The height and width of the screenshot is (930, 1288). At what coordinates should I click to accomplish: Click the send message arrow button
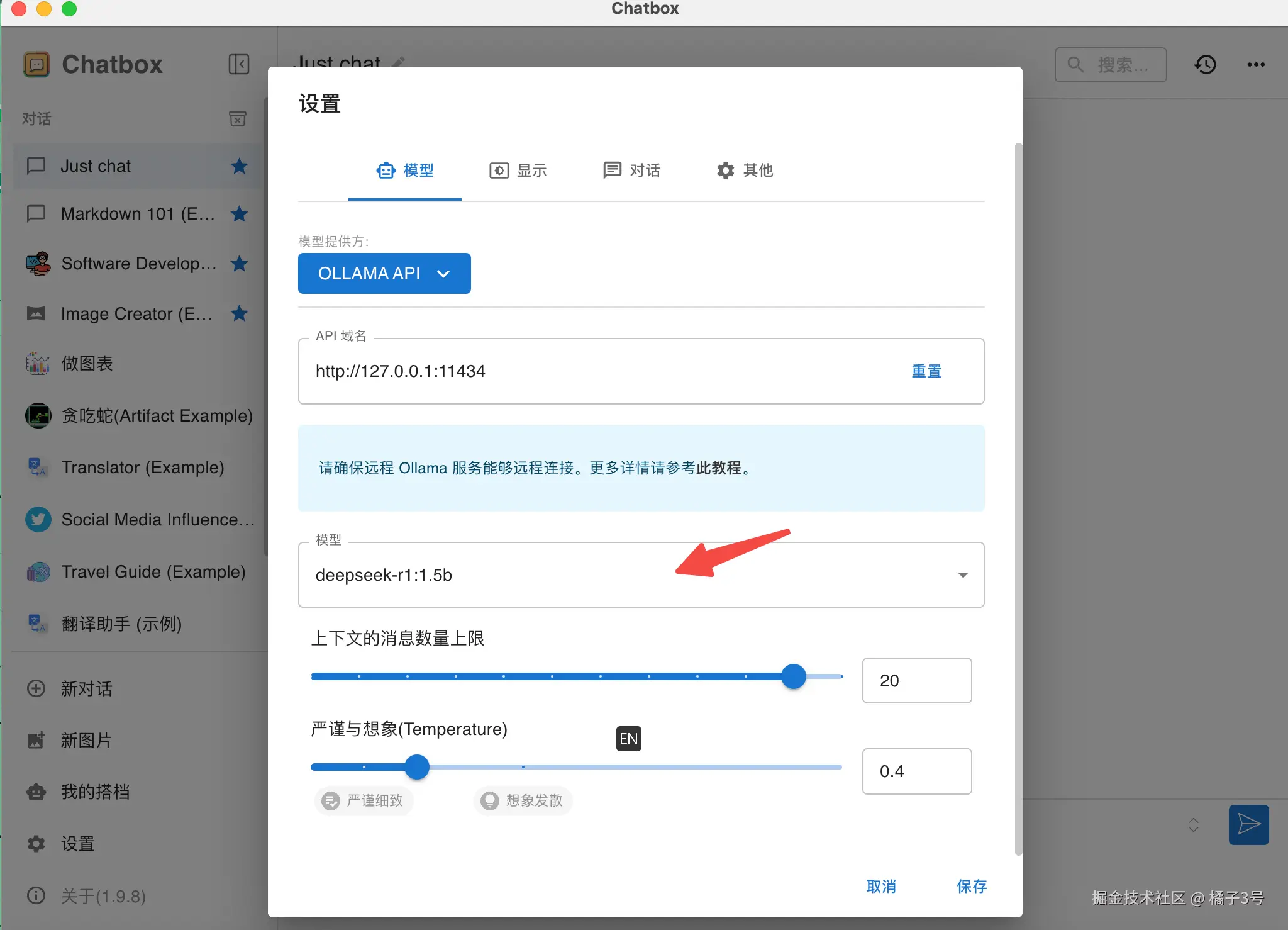[x=1248, y=824]
